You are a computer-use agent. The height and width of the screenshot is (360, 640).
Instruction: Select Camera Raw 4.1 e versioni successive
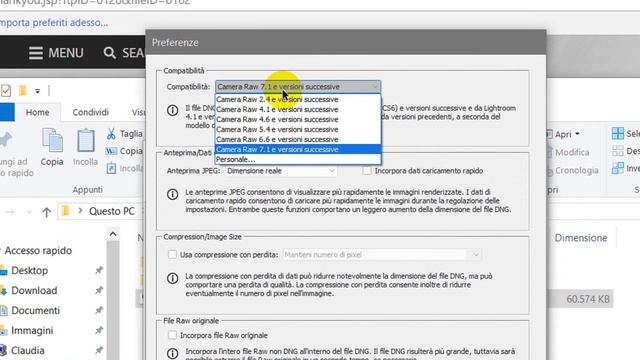(x=298, y=109)
